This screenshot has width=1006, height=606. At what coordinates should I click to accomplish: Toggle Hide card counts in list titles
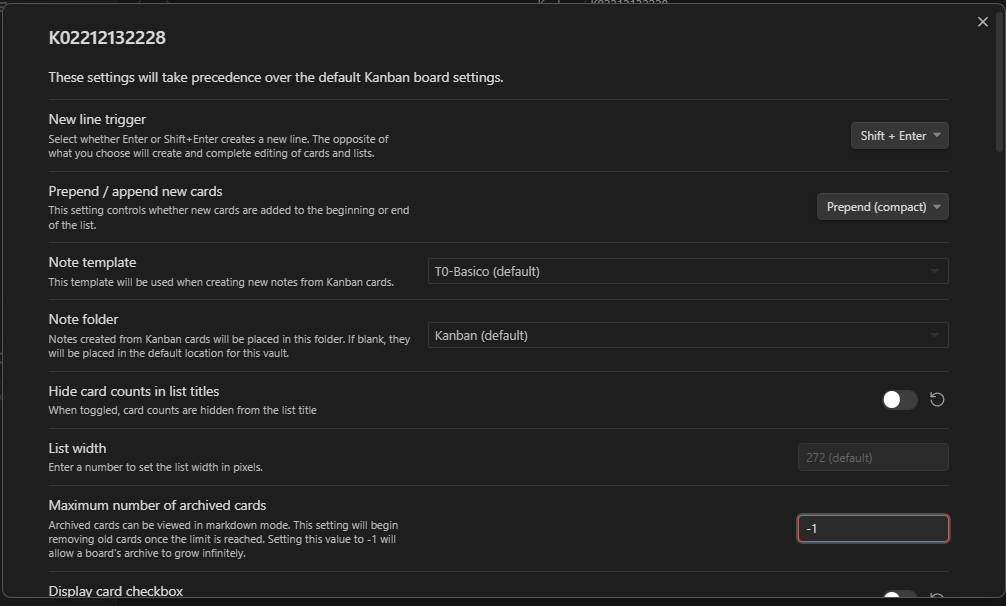tap(898, 399)
